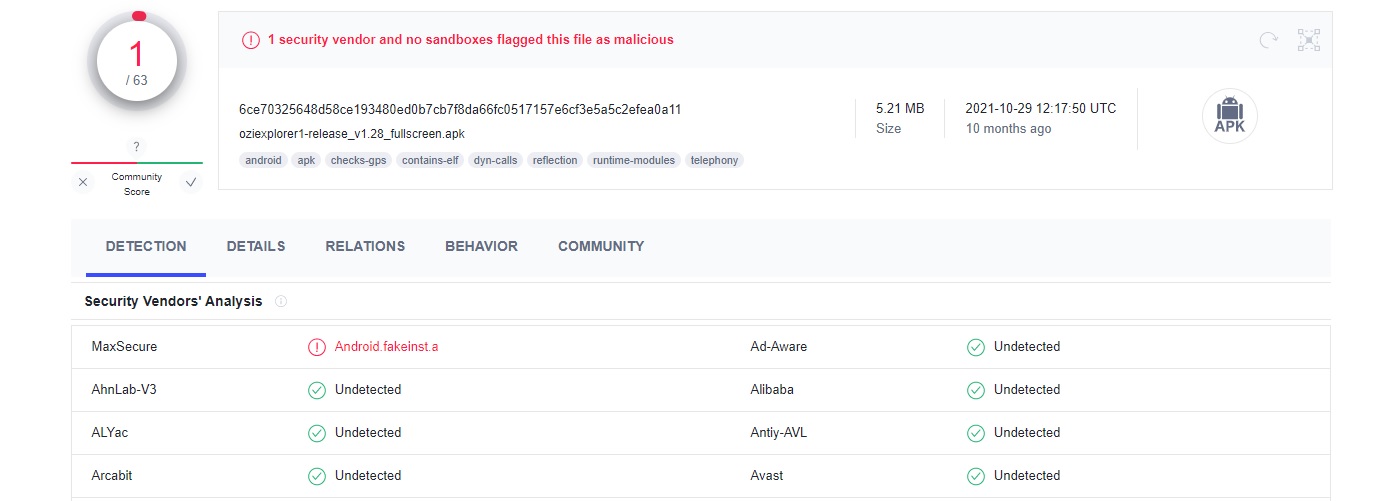This screenshot has width=1392, height=501.
Task: Click the Ad-Aware undetected checkmark icon
Action: [975, 347]
